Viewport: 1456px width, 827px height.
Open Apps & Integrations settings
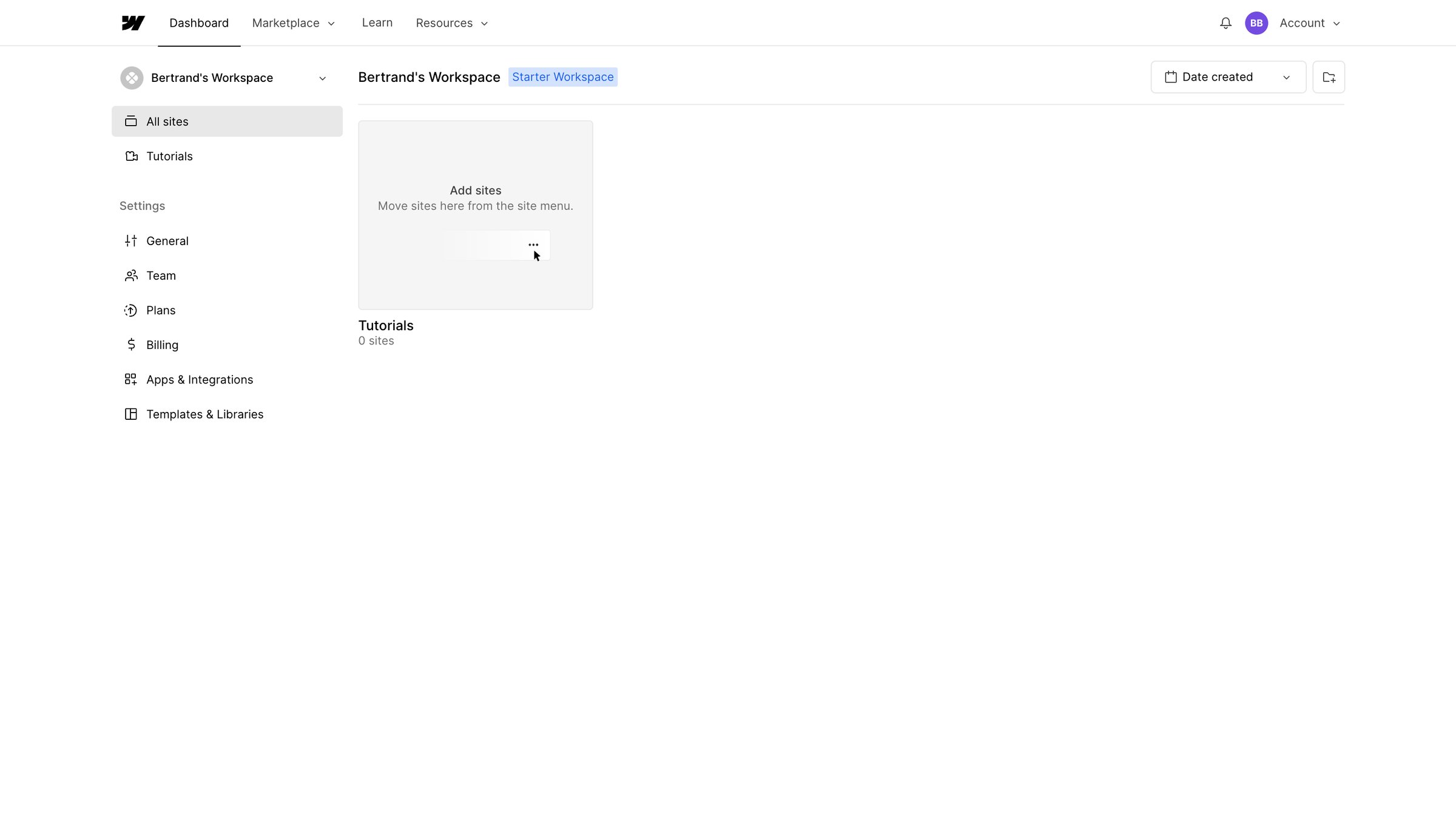[x=227, y=379]
